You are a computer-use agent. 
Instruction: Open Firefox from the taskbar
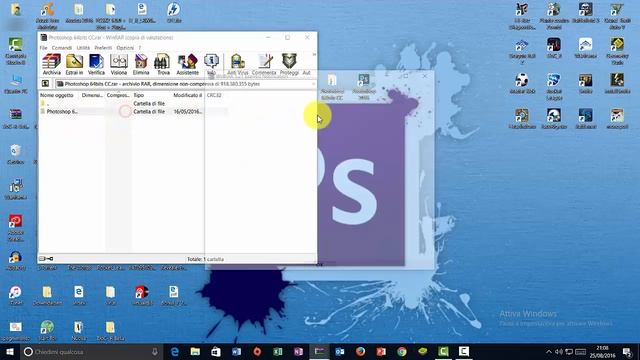(x=360, y=351)
